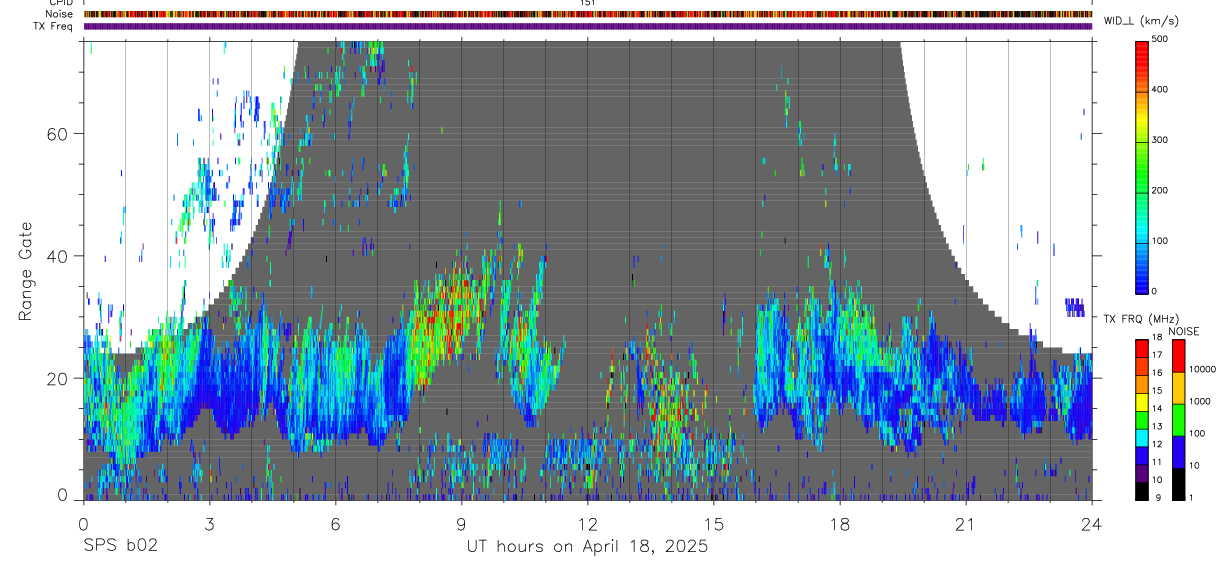Click the 1 tick on NOISE colorbar
This screenshot has width=1228, height=567.
(x=1193, y=498)
